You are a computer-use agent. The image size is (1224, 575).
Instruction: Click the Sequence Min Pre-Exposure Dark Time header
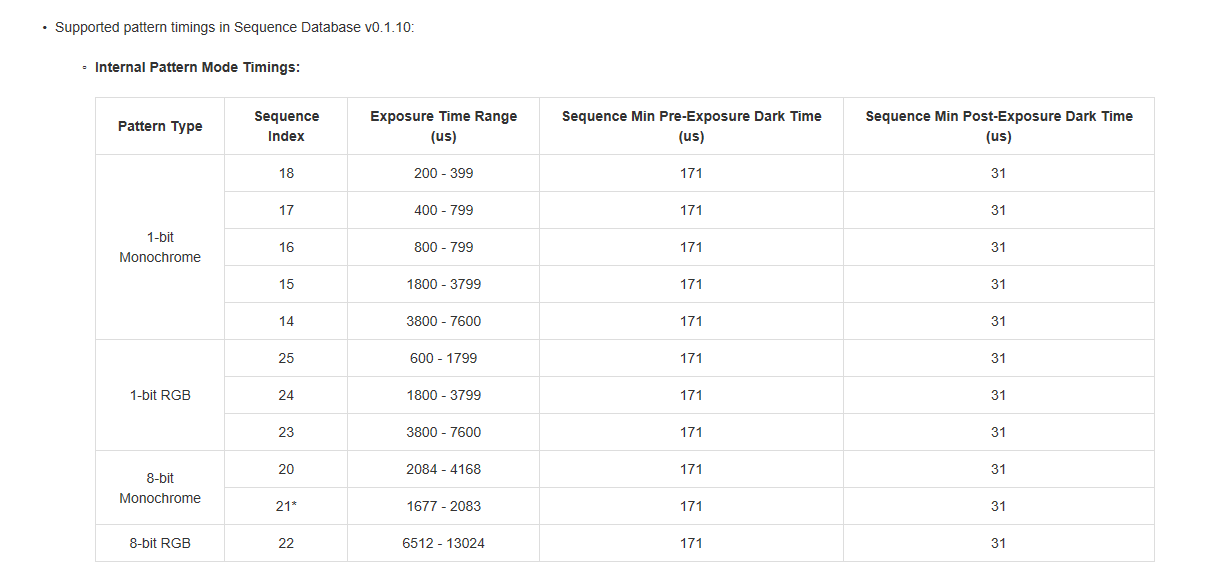[x=691, y=126]
